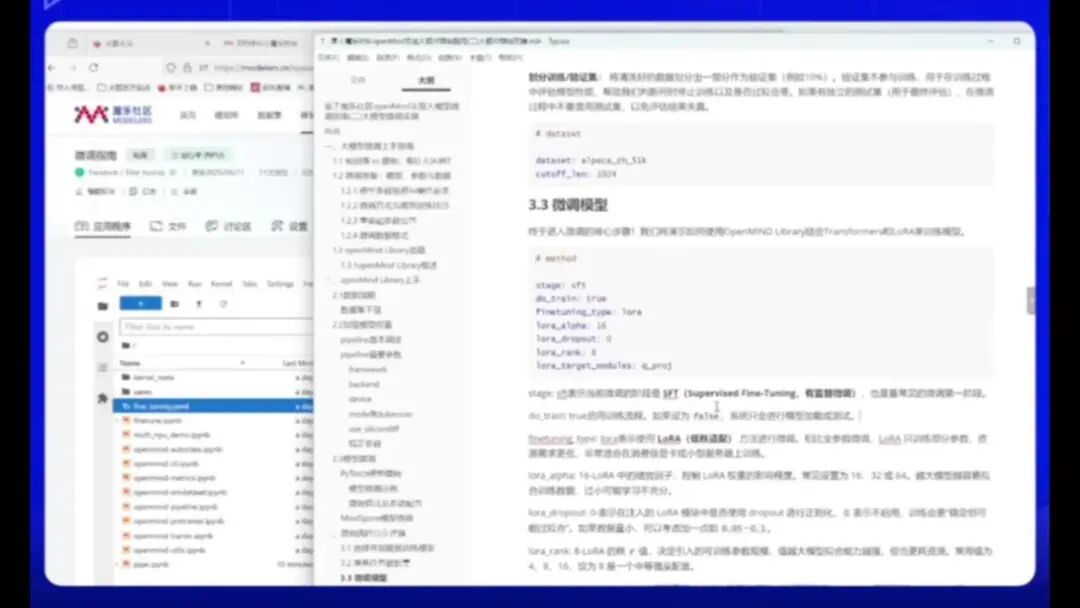Click the upload files icon in JupyterLab

199,304
